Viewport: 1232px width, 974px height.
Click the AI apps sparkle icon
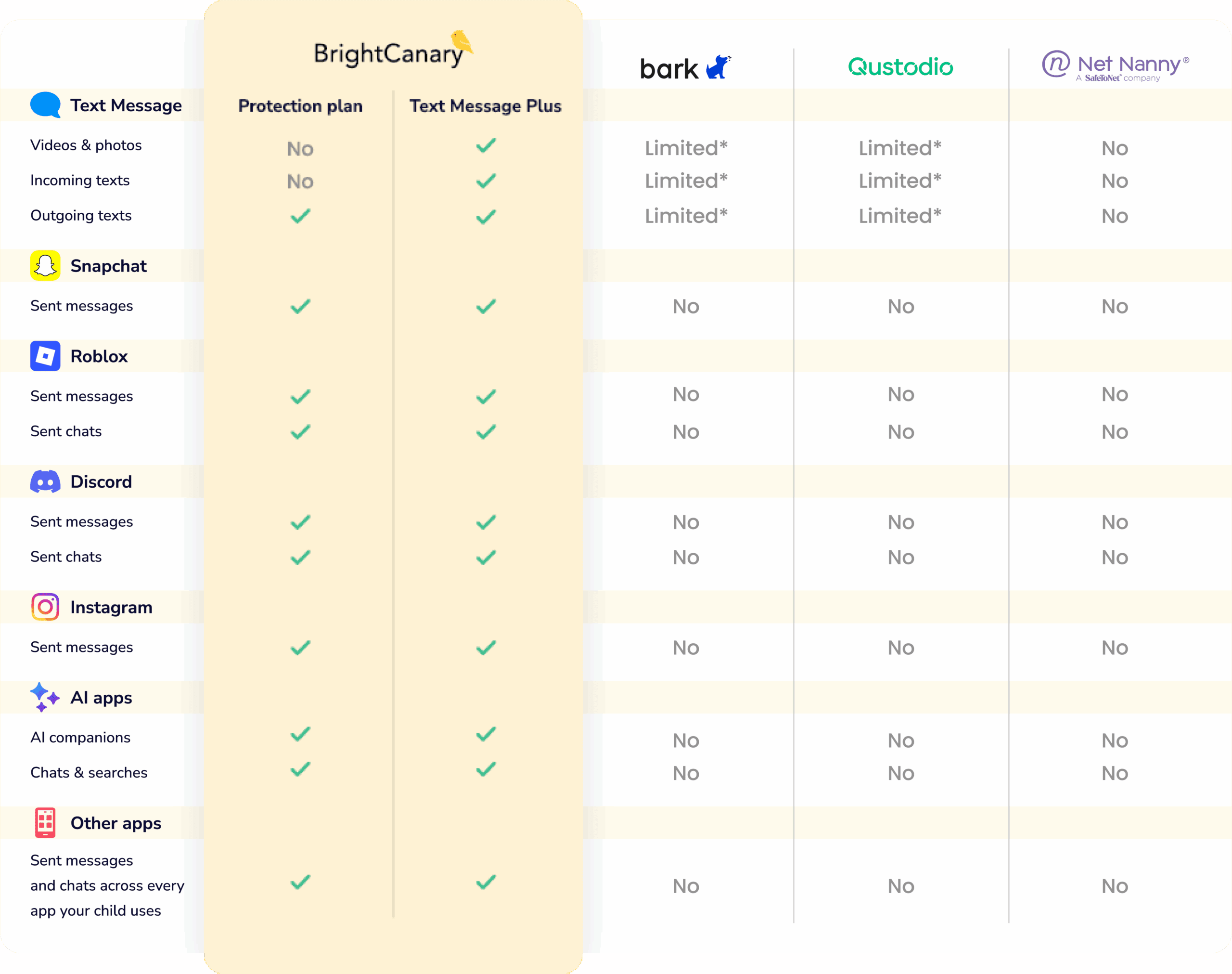pyautogui.click(x=44, y=697)
